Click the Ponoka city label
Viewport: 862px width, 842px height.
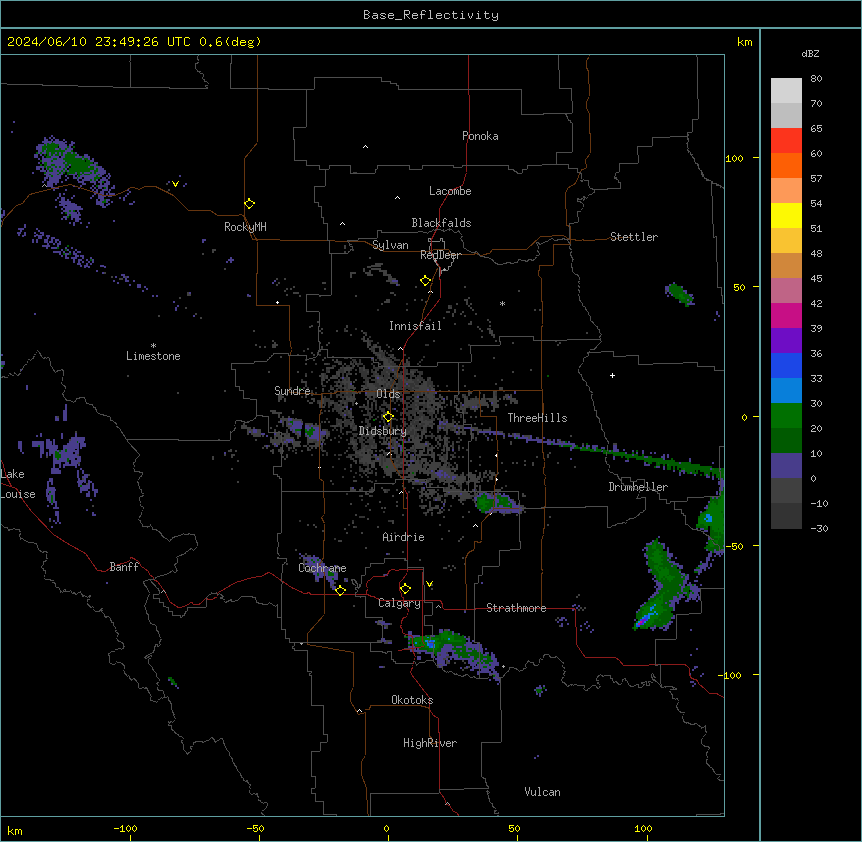(480, 136)
